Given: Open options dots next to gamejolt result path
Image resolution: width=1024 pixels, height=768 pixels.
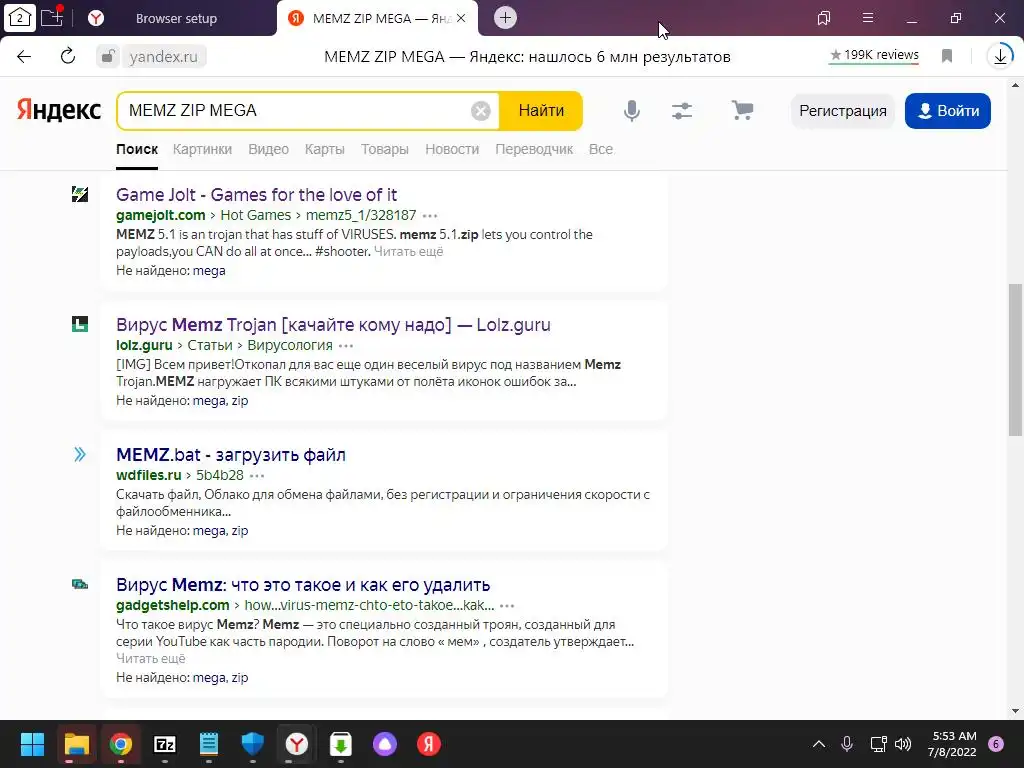Looking at the screenshot, I should pos(430,216).
